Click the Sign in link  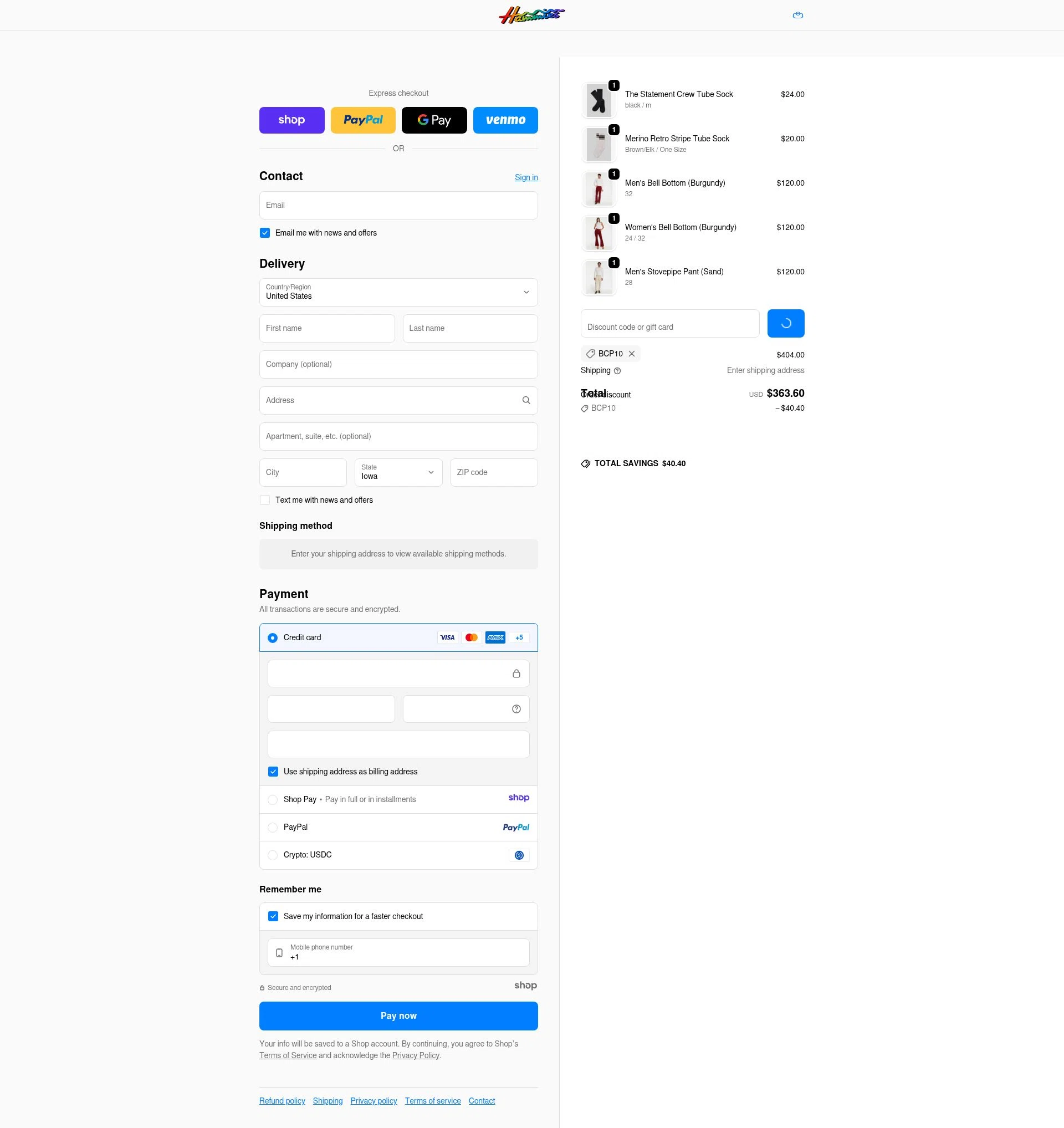pyautogui.click(x=526, y=177)
